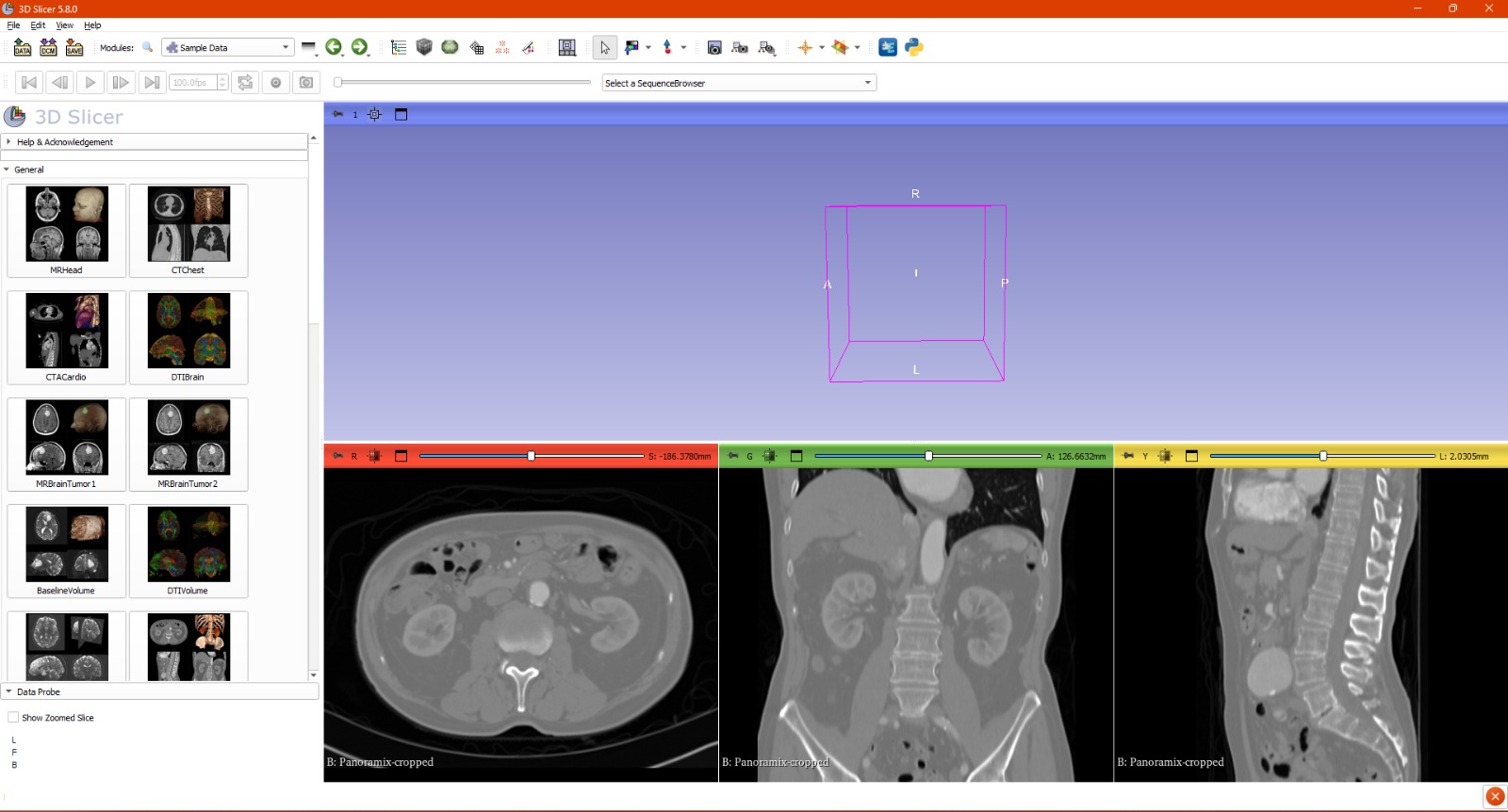Image resolution: width=1508 pixels, height=812 pixels.
Task: Go to next module with forward arrow
Action: [359, 47]
